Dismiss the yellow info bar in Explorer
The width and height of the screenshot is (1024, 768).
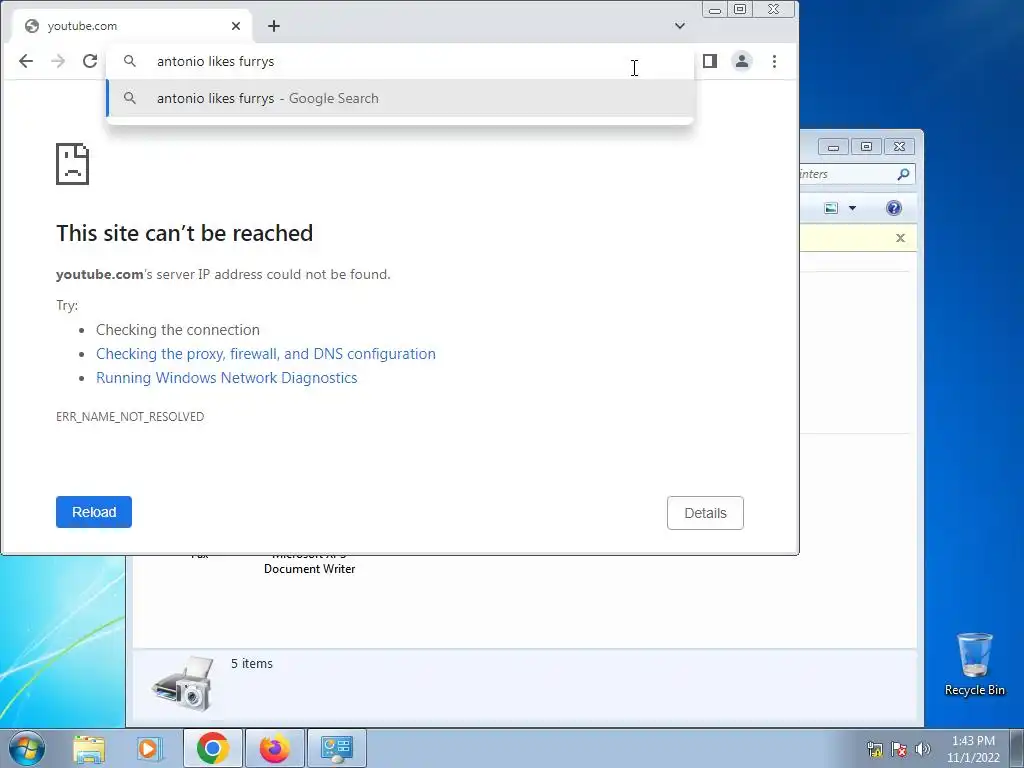click(x=901, y=238)
